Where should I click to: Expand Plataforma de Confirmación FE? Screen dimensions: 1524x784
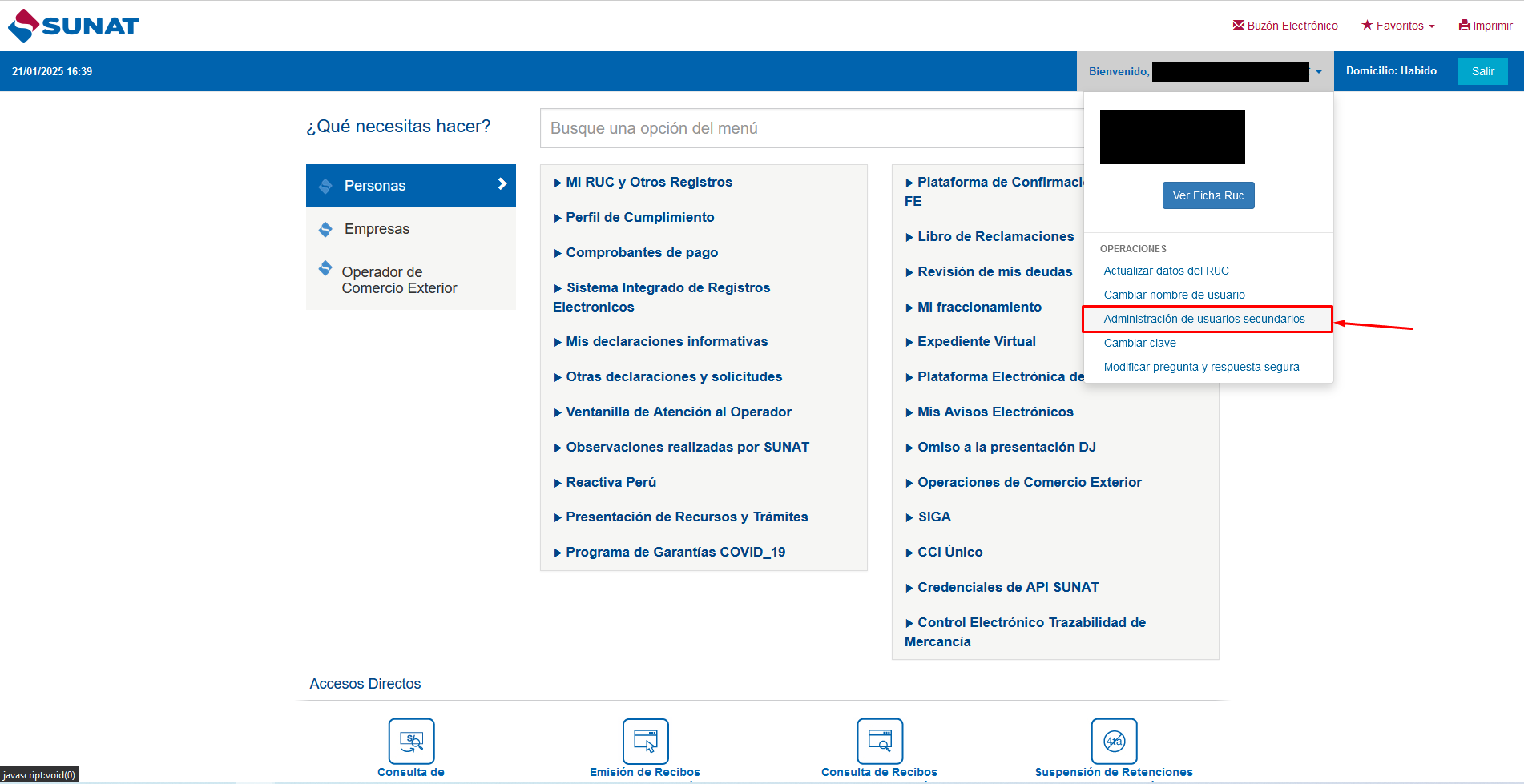click(994, 192)
